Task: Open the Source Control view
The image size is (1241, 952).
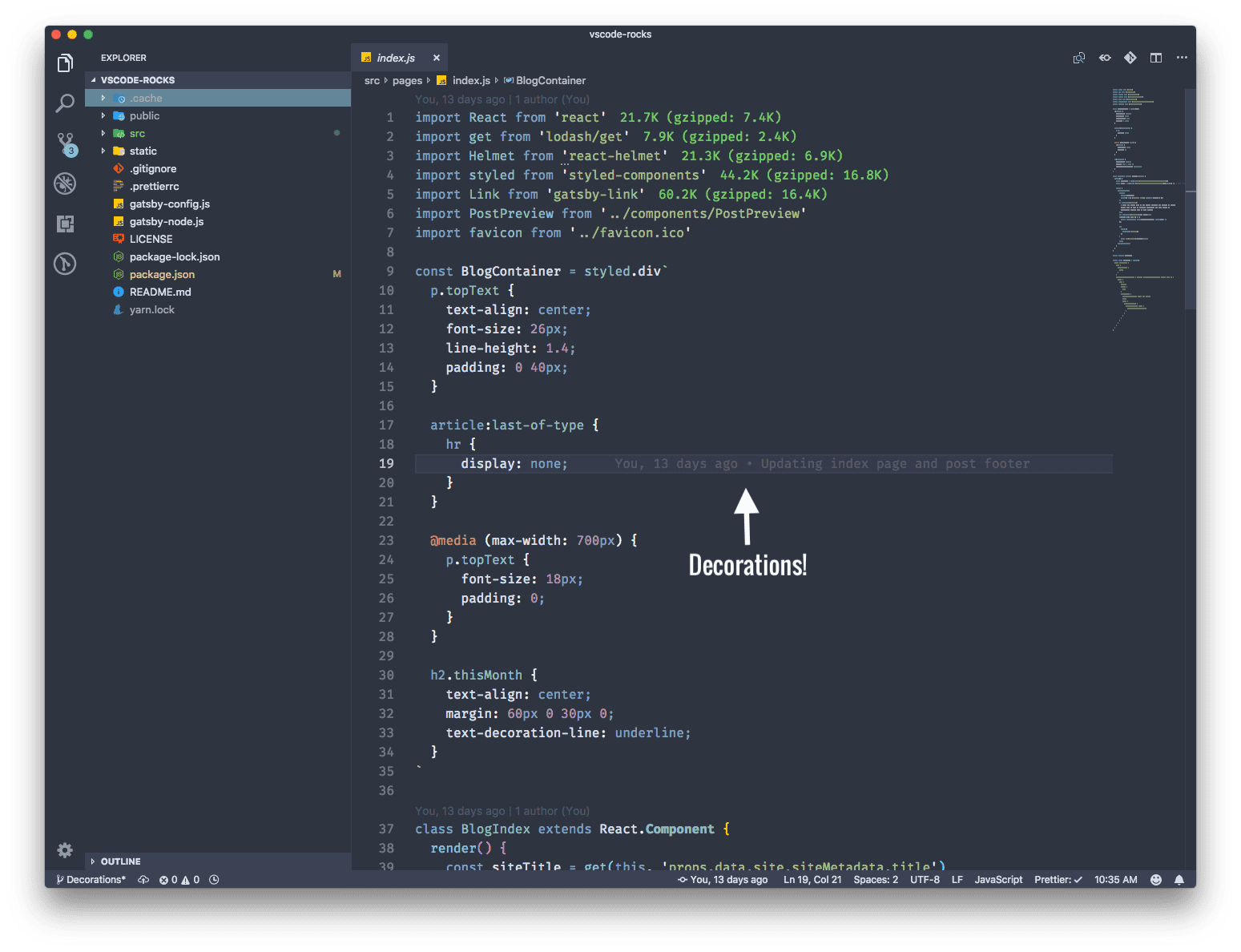Action: [66, 143]
